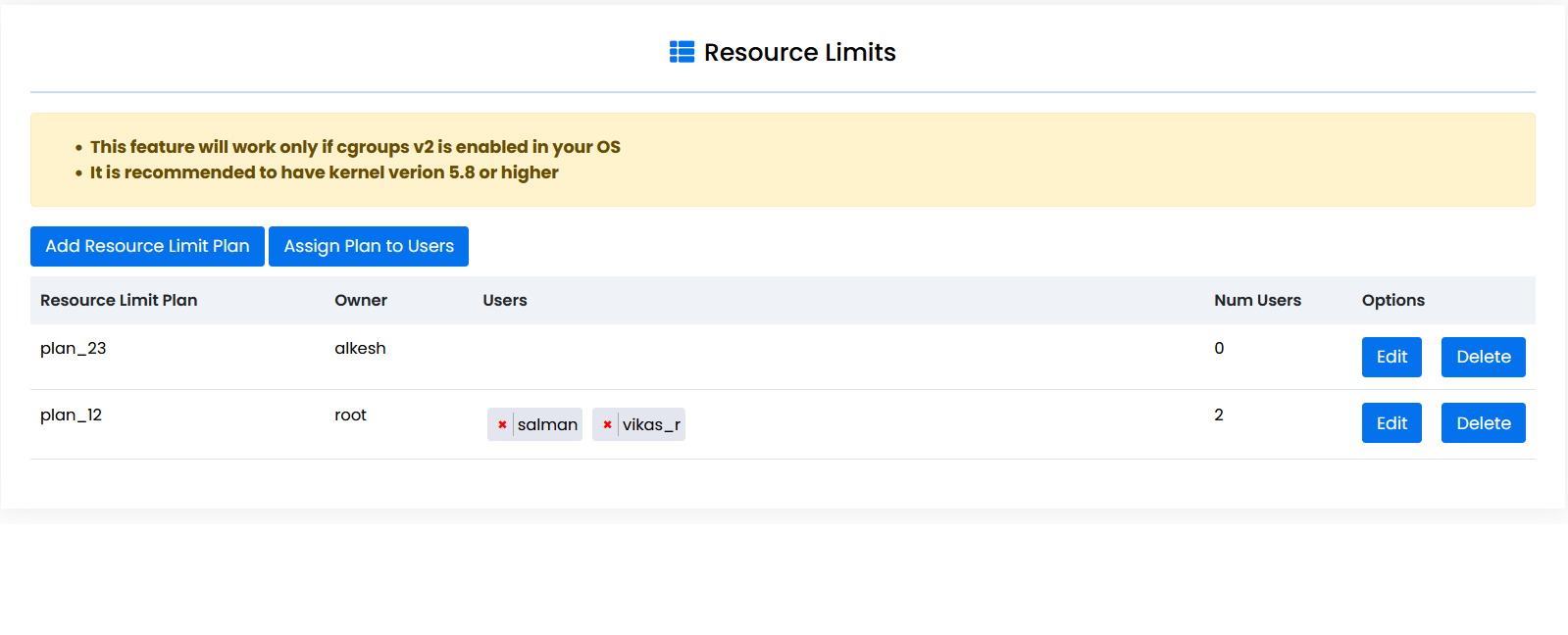Click the salman user tag label
The height and width of the screenshot is (635, 1568).
(x=547, y=424)
